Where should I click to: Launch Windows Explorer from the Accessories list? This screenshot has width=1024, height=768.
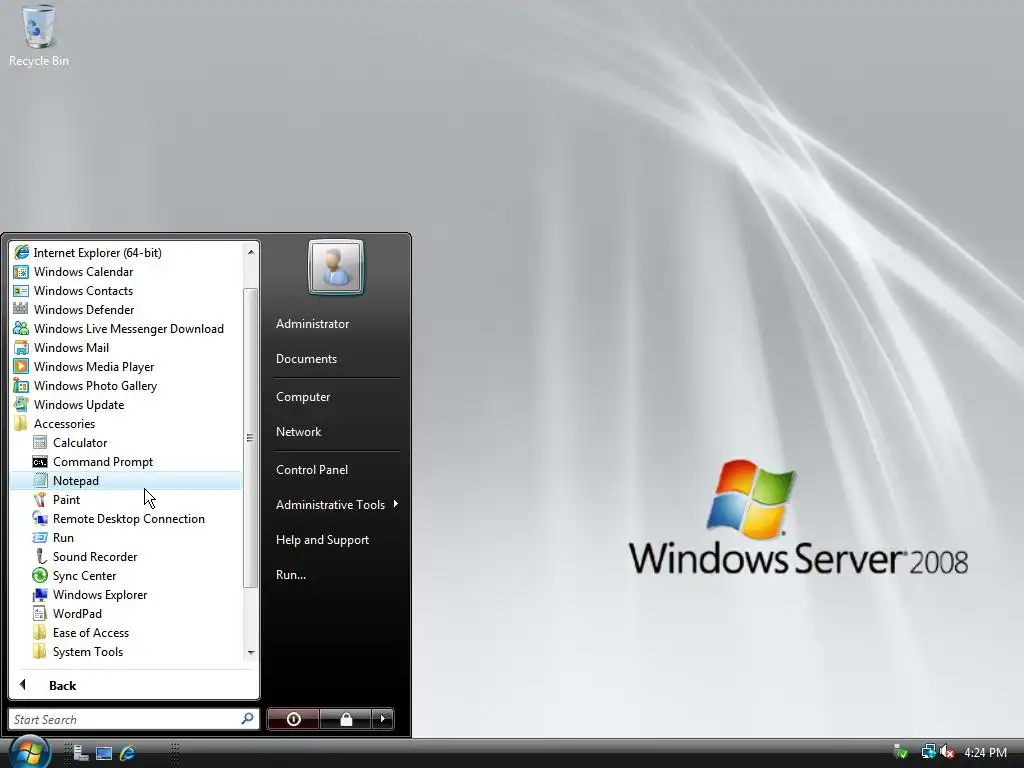[x=126, y=594]
